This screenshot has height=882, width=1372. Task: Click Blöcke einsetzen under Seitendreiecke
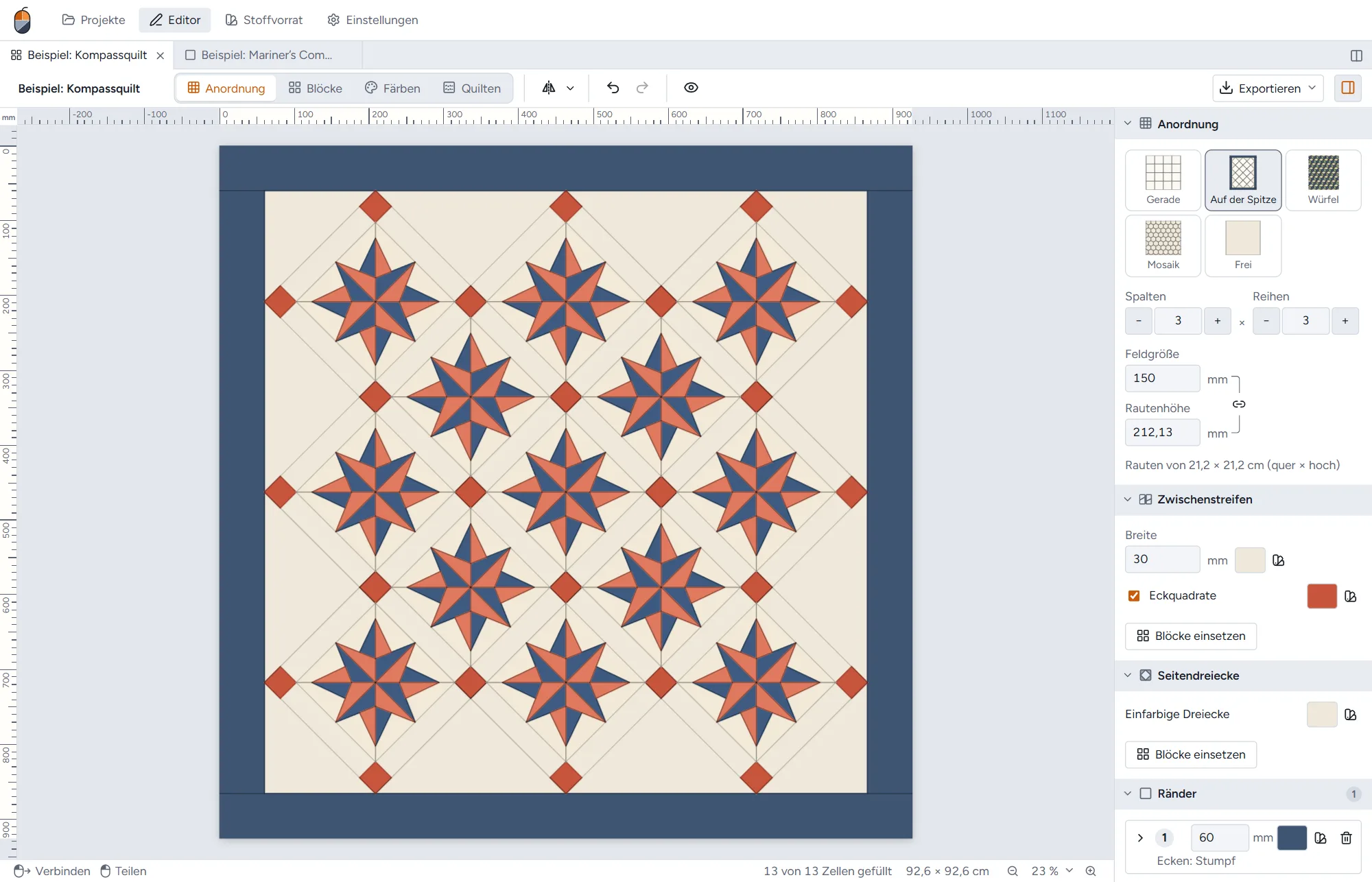pos(1191,754)
